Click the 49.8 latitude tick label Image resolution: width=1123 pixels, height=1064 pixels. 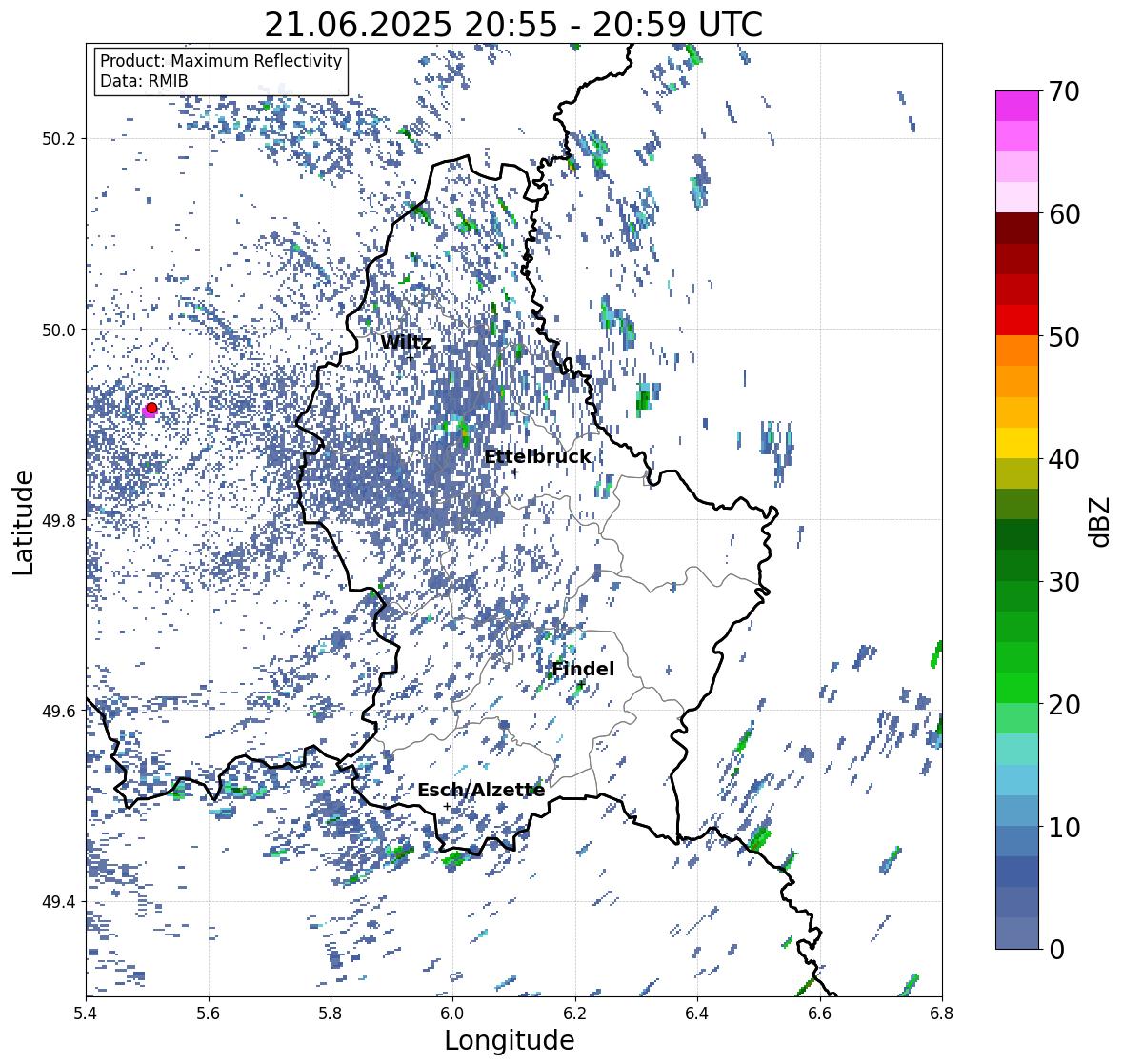coord(59,520)
